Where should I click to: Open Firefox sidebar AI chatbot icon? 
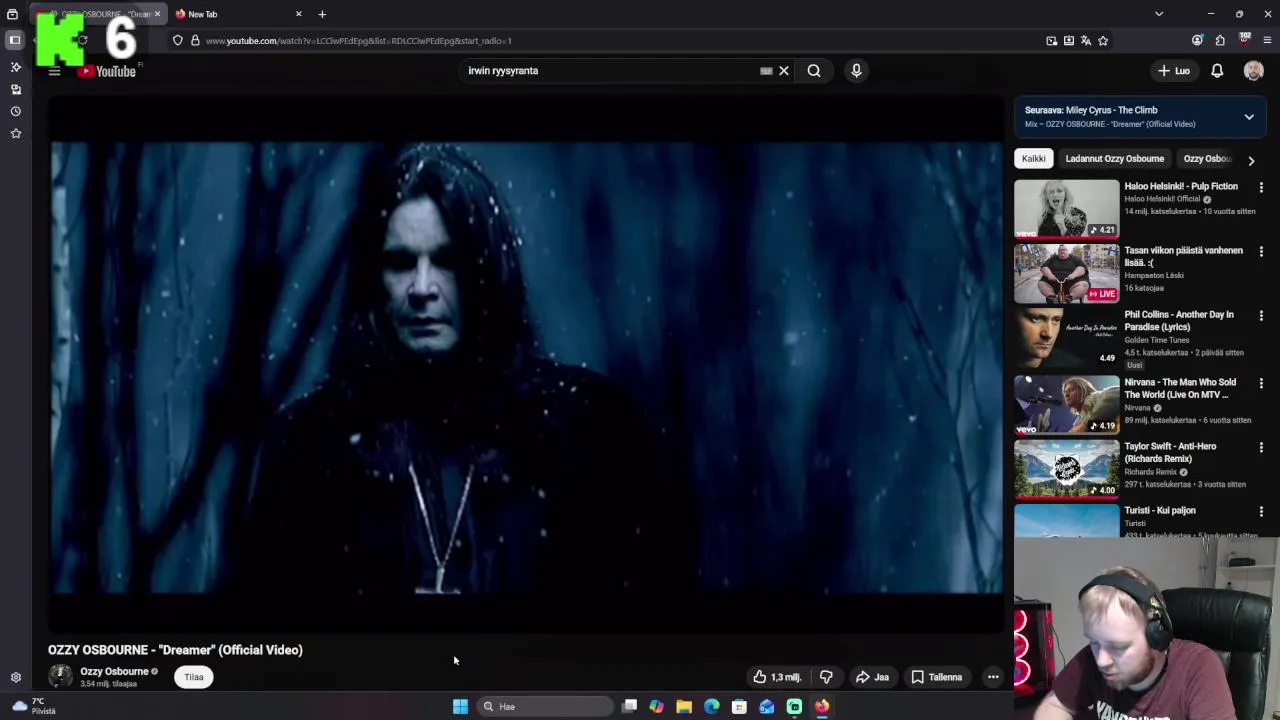[15, 67]
